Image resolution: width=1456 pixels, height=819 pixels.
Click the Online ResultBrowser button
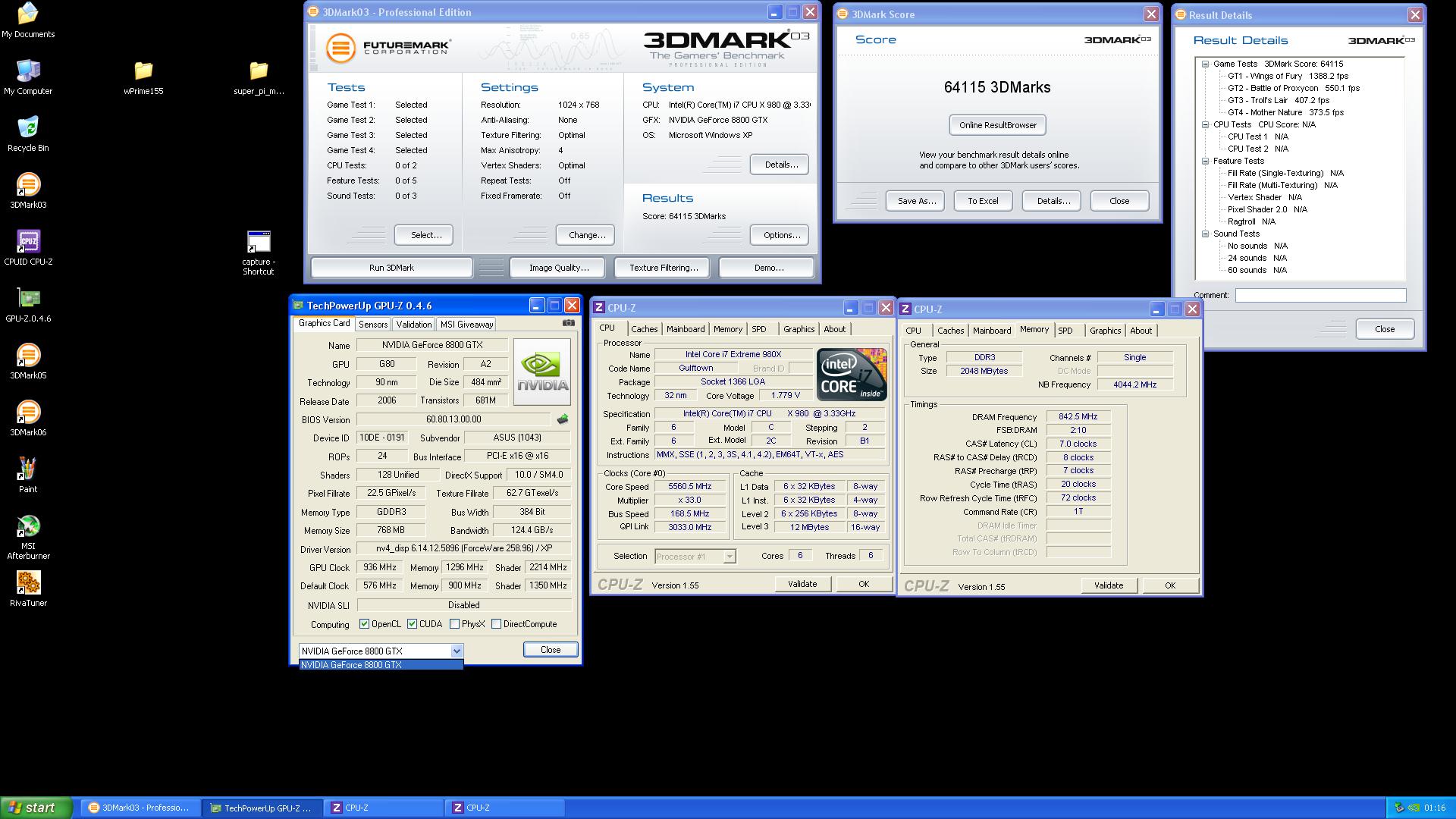(997, 125)
